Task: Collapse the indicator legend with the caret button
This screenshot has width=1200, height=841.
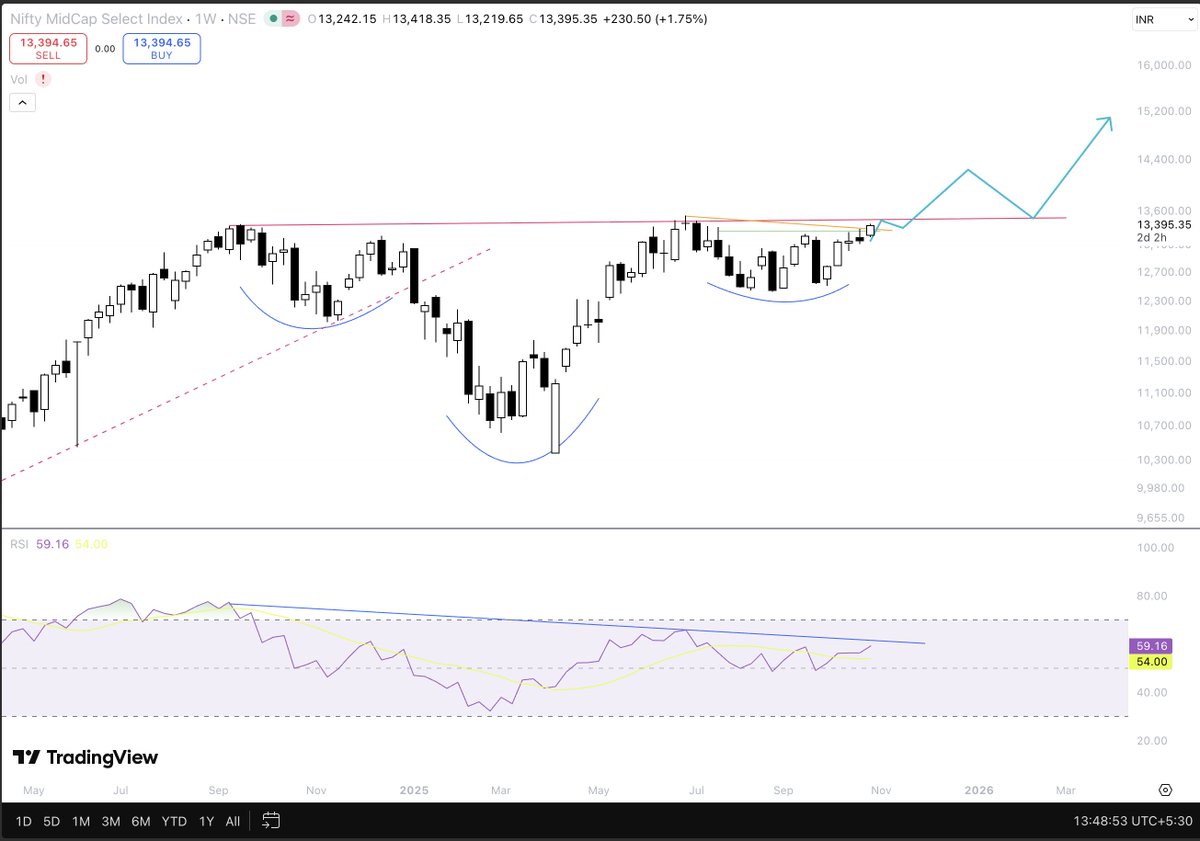Action: [x=22, y=102]
